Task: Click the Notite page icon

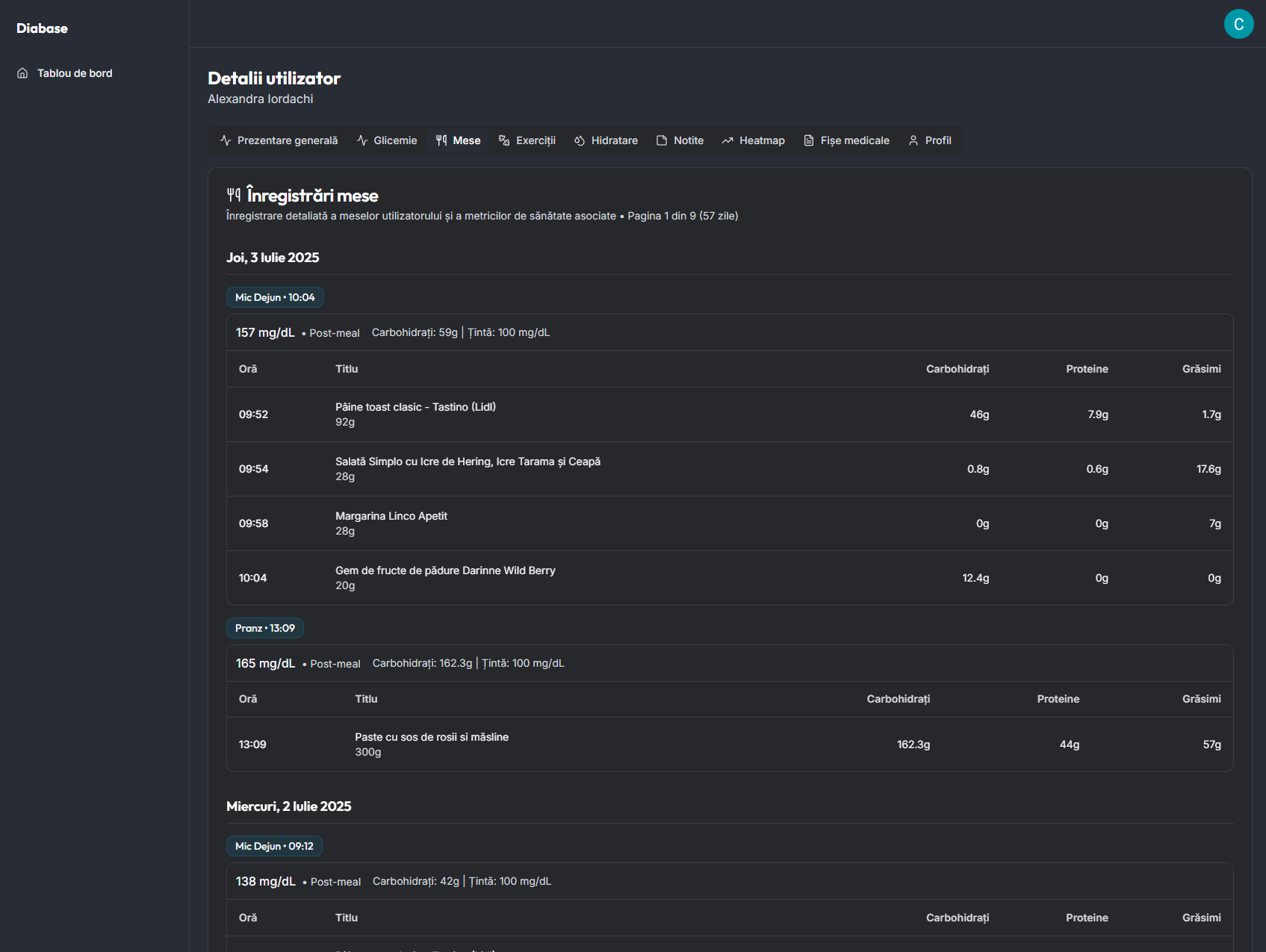Action: [662, 140]
